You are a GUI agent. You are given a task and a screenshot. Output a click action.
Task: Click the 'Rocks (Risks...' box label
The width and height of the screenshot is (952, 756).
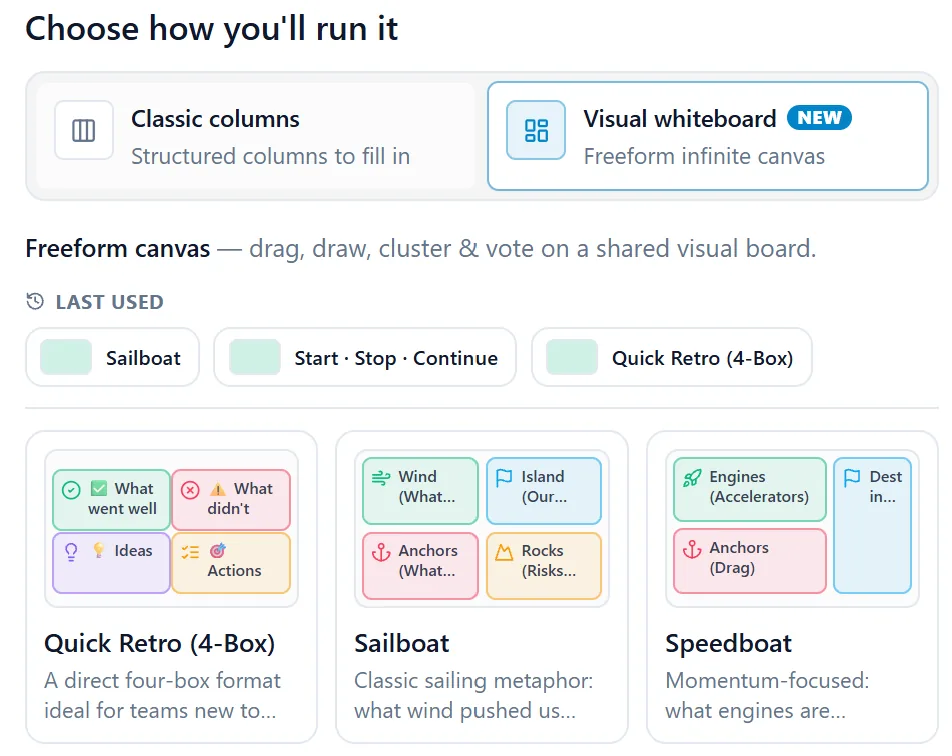coord(548,560)
